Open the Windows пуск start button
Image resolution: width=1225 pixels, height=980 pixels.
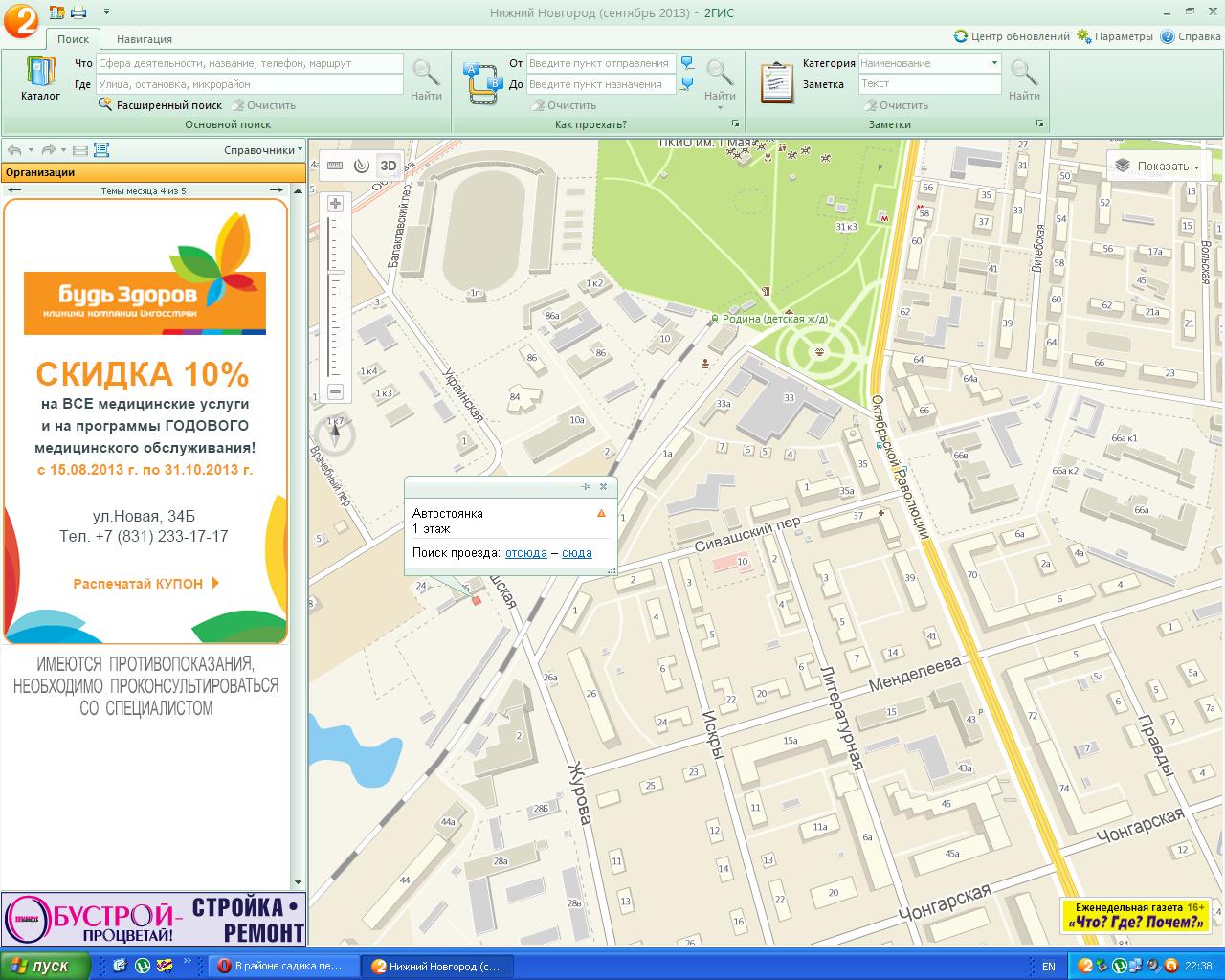[45, 966]
